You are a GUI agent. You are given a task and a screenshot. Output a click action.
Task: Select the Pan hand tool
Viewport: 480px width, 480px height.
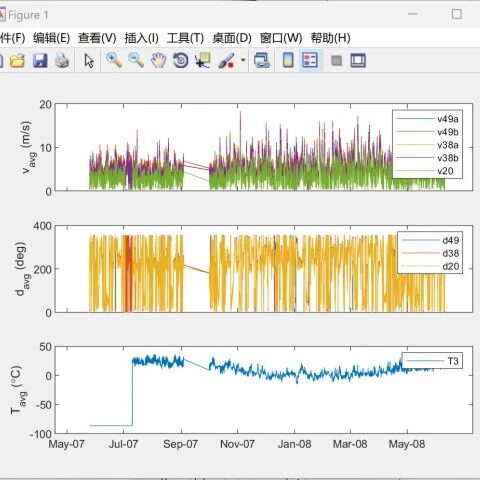click(x=158, y=61)
